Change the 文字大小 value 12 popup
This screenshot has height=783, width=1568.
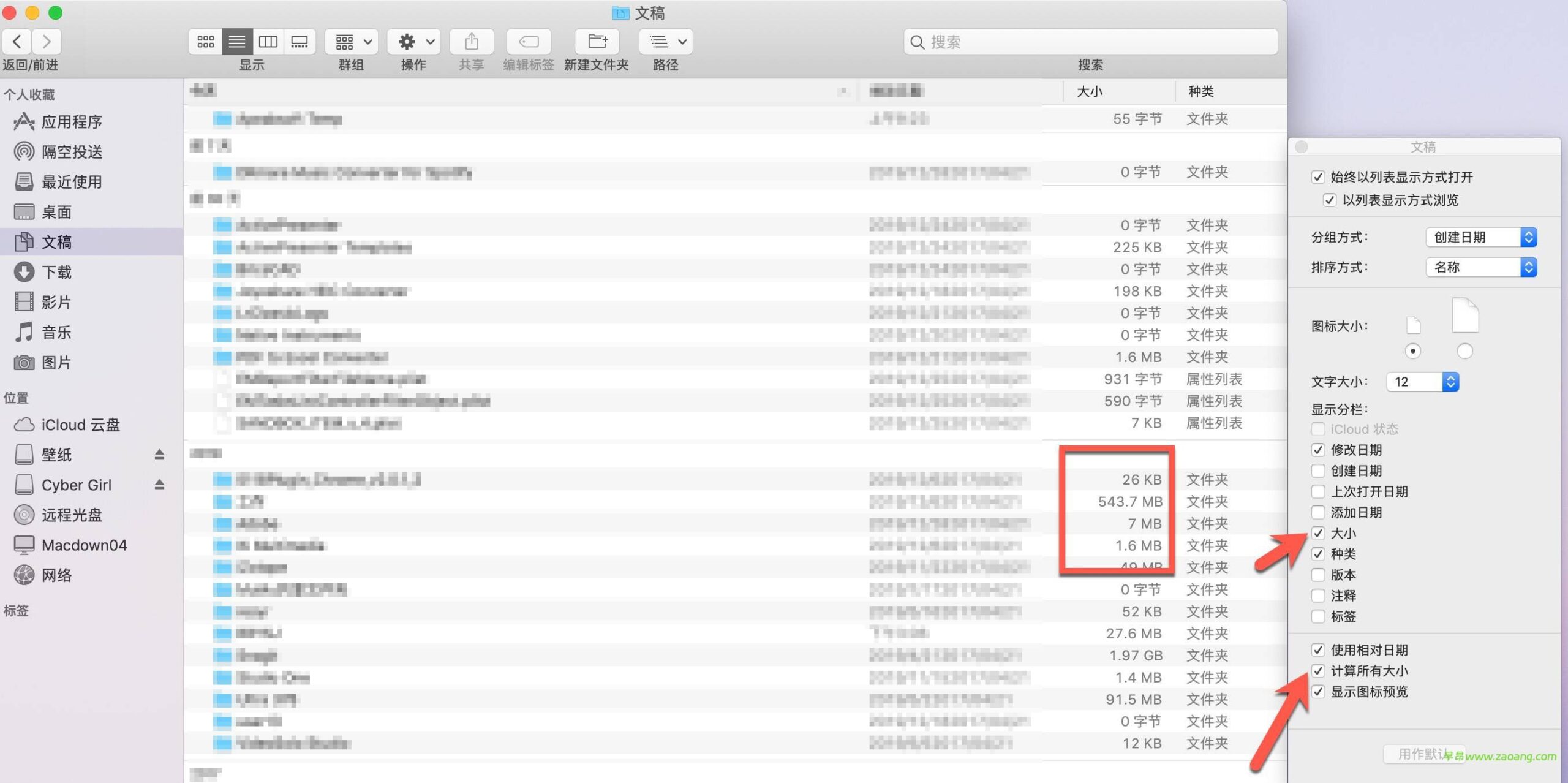tap(1422, 382)
